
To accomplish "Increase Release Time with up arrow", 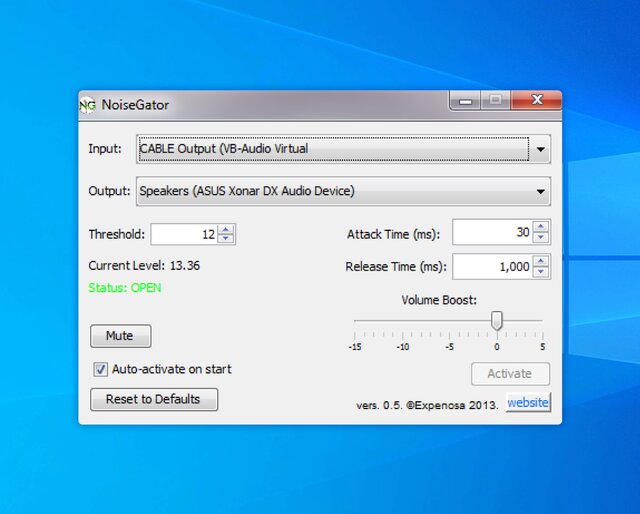I will click(541, 261).
